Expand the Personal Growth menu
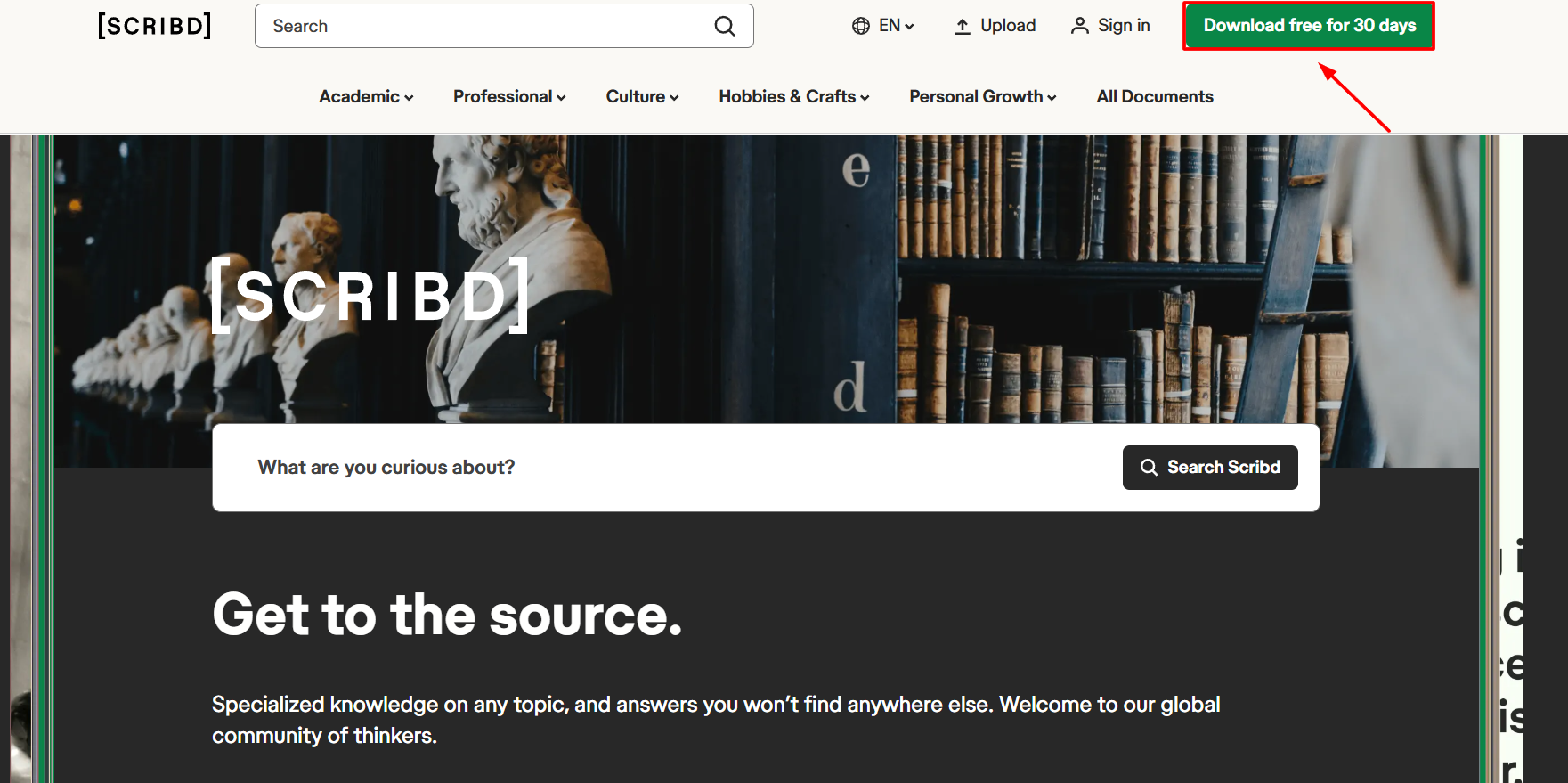This screenshot has height=783, width=1568. click(983, 96)
